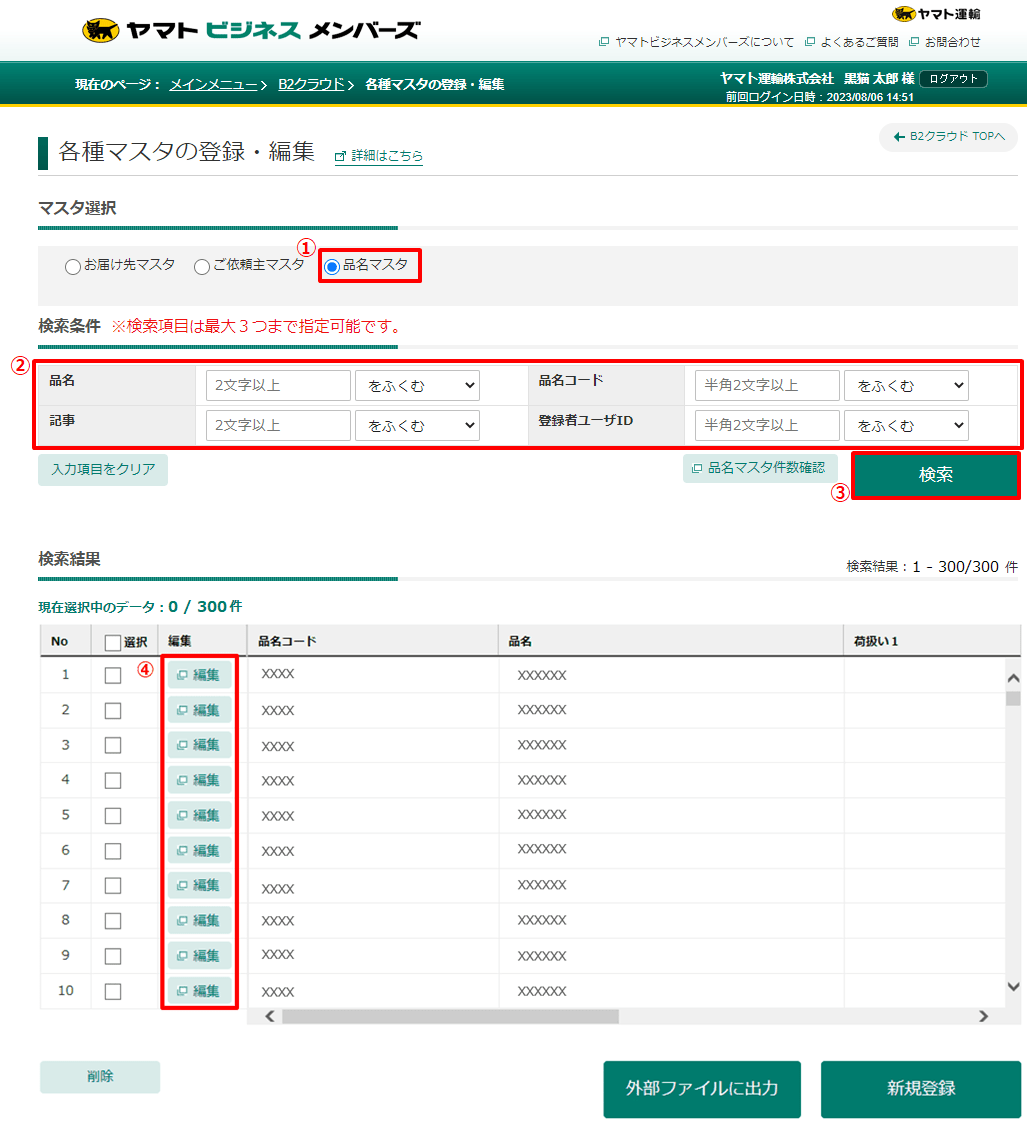Toggle the select-all checkbox in results header
The width and height of the screenshot is (1028, 1124).
pyautogui.click(x=110, y=640)
